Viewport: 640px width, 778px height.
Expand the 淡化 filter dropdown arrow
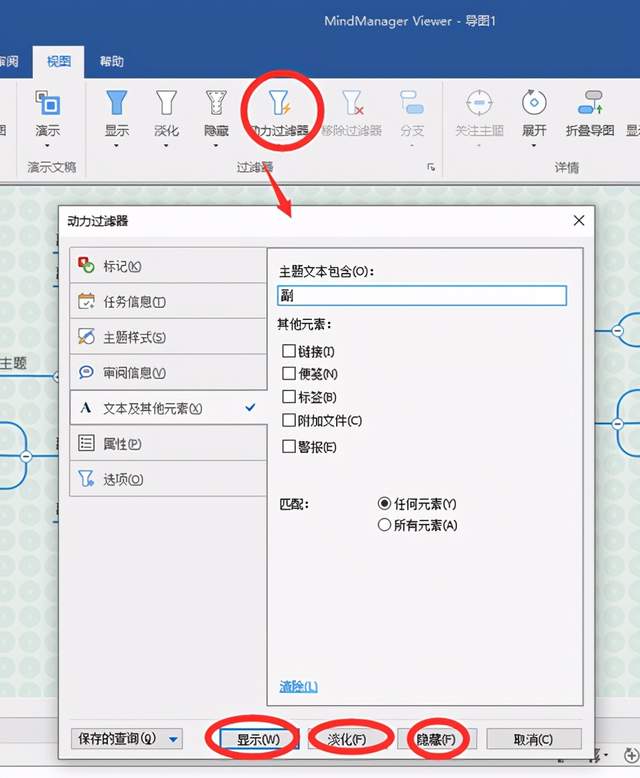pos(166,146)
